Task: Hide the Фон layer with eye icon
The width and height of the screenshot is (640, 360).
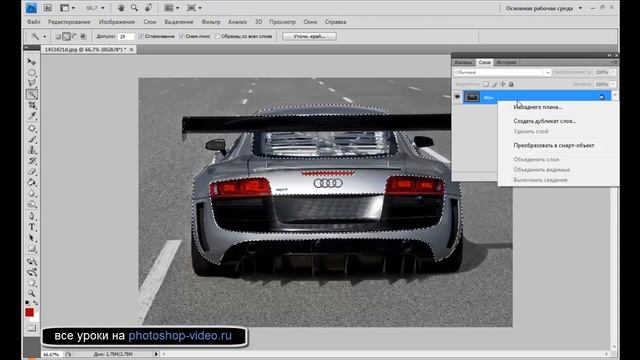Action: point(457,97)
